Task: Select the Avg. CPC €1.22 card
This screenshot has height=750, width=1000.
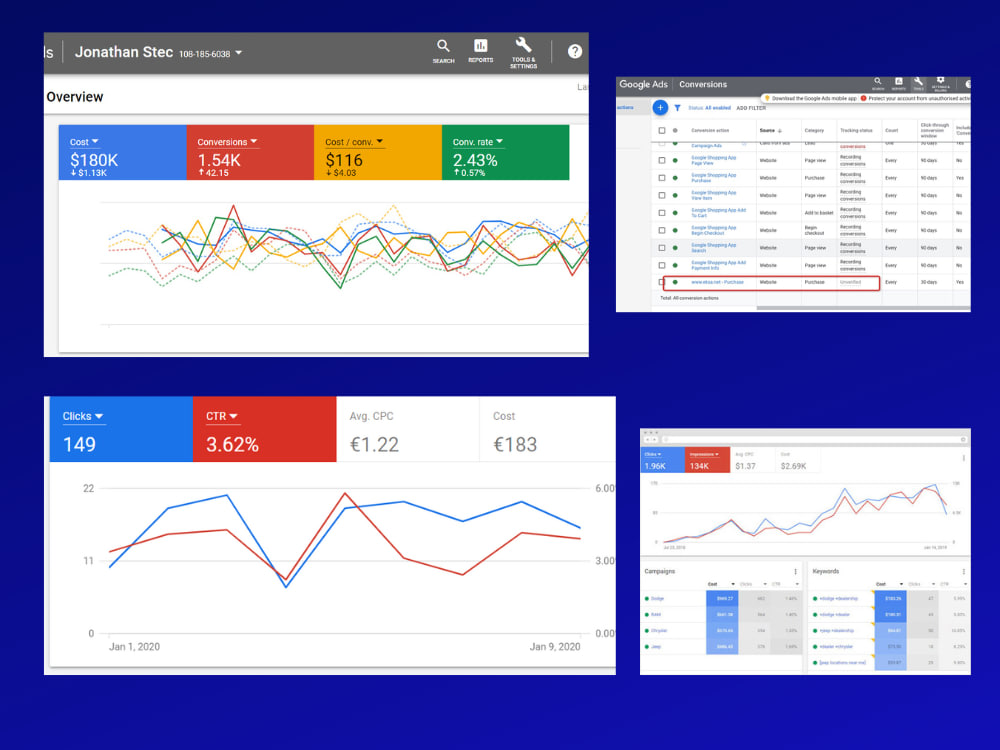Action: [408, 429]
